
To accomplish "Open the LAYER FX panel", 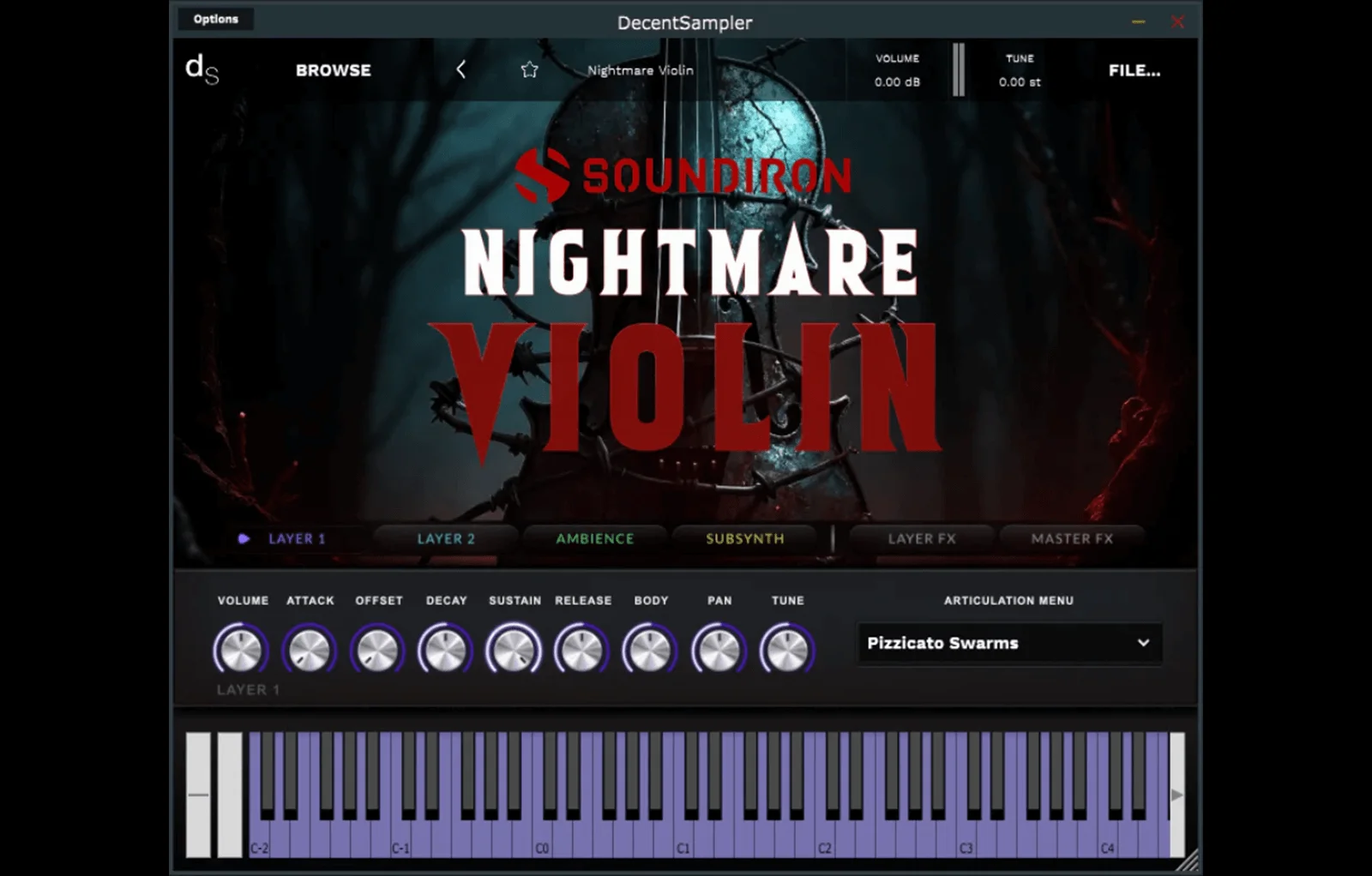I will (922, 538).
